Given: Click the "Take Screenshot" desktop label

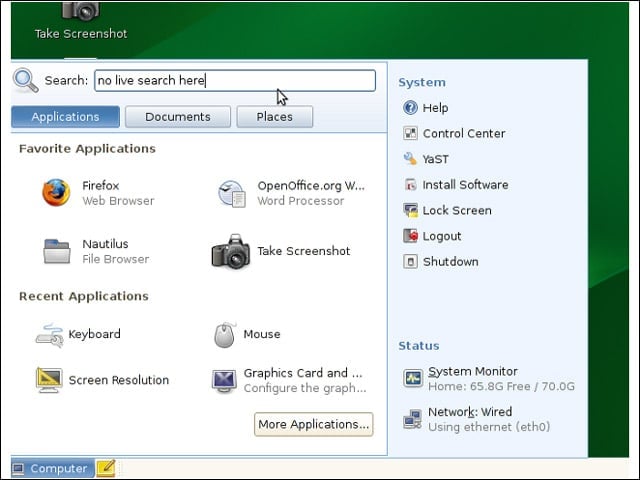Looking at the screenshot, I should coord(81,33).
